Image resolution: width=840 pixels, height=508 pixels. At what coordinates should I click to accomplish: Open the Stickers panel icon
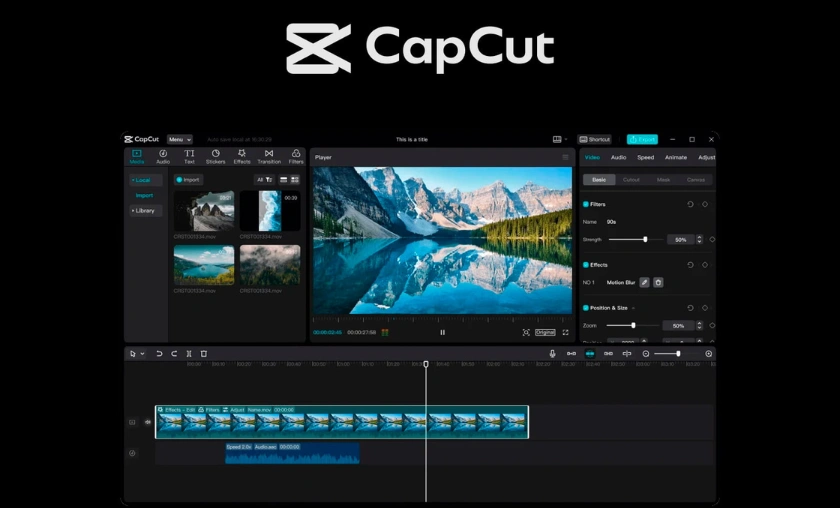215,154
